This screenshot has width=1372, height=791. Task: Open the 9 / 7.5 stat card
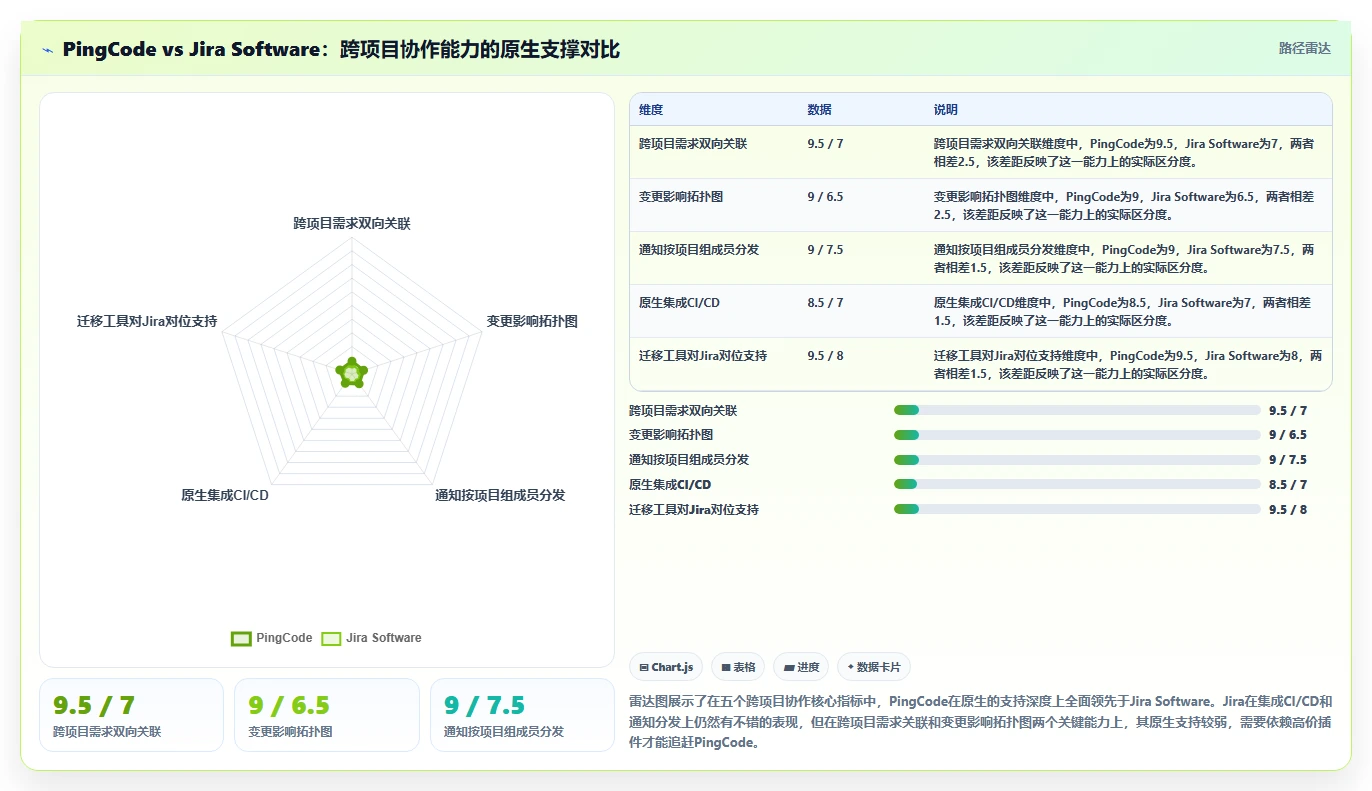tap(522, 715)
